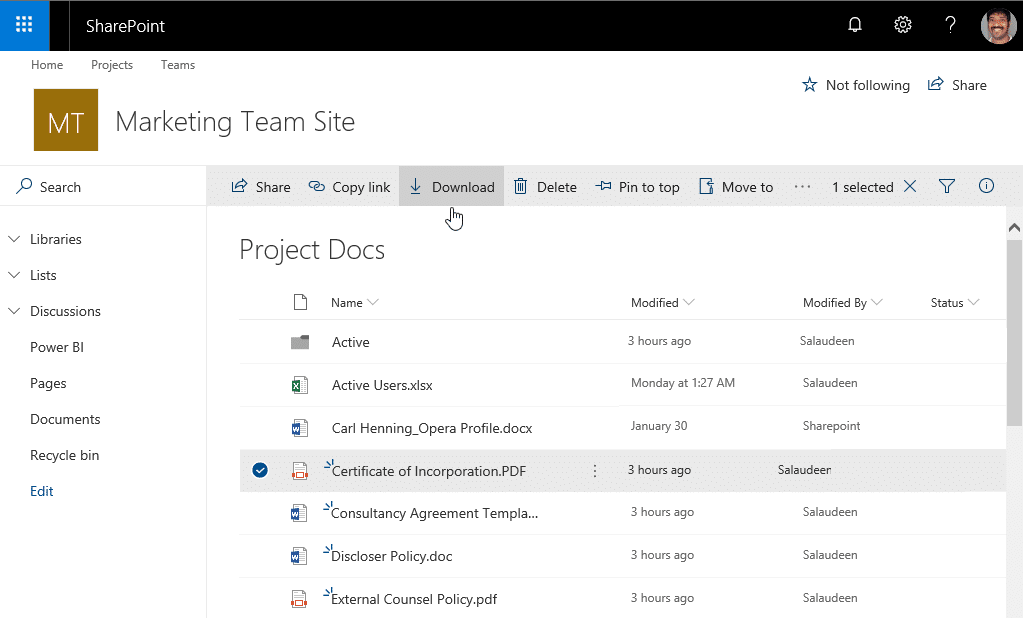
Task: Pin the selected document to top
Action: click(637, 186)
